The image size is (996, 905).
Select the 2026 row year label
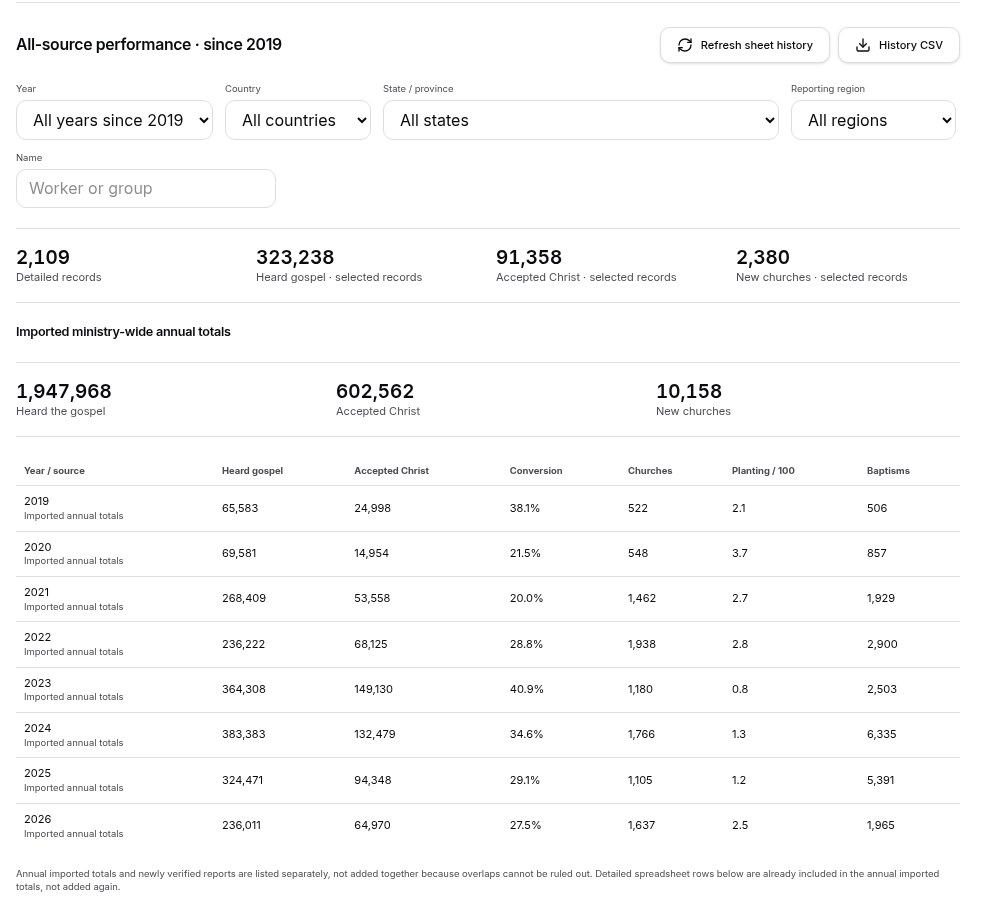point(37,819)
